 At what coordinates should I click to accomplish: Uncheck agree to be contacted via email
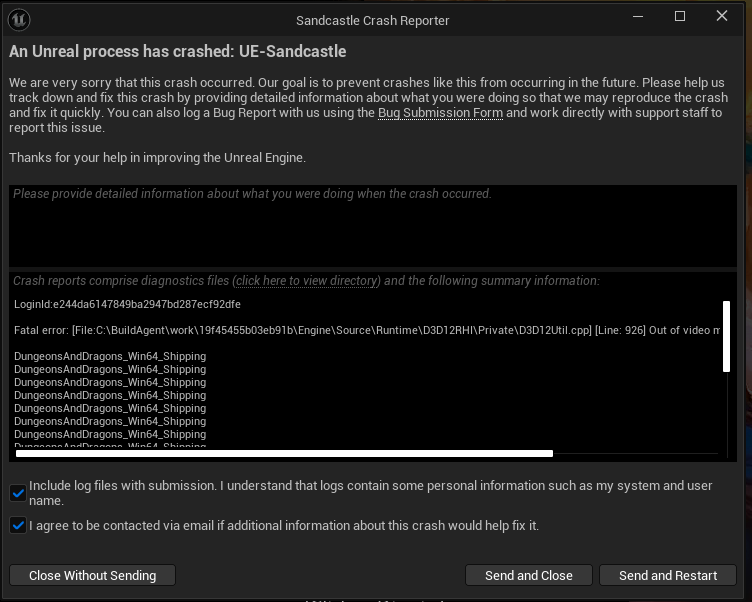tap(18, 525)
